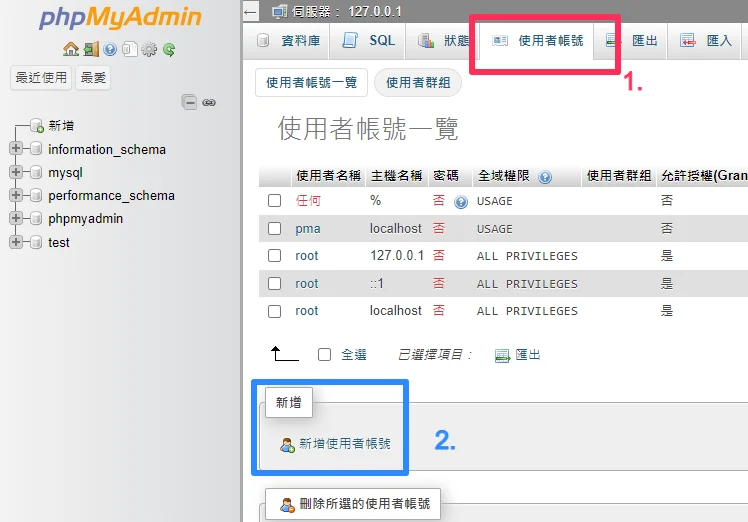Click the green reload navigation icon
Image resolution: width=748 pixels, height=522 pixels.
169,49
